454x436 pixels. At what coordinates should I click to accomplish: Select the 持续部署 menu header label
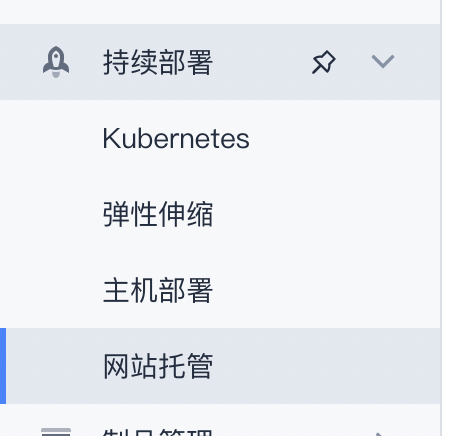(158, 62)
